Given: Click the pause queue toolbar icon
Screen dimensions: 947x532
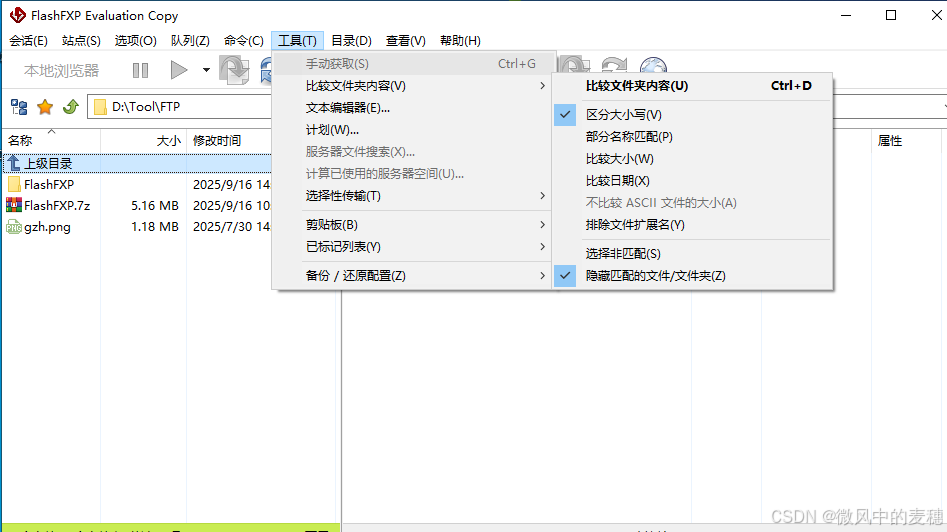Looking at the screenshot, I should 140,71.
